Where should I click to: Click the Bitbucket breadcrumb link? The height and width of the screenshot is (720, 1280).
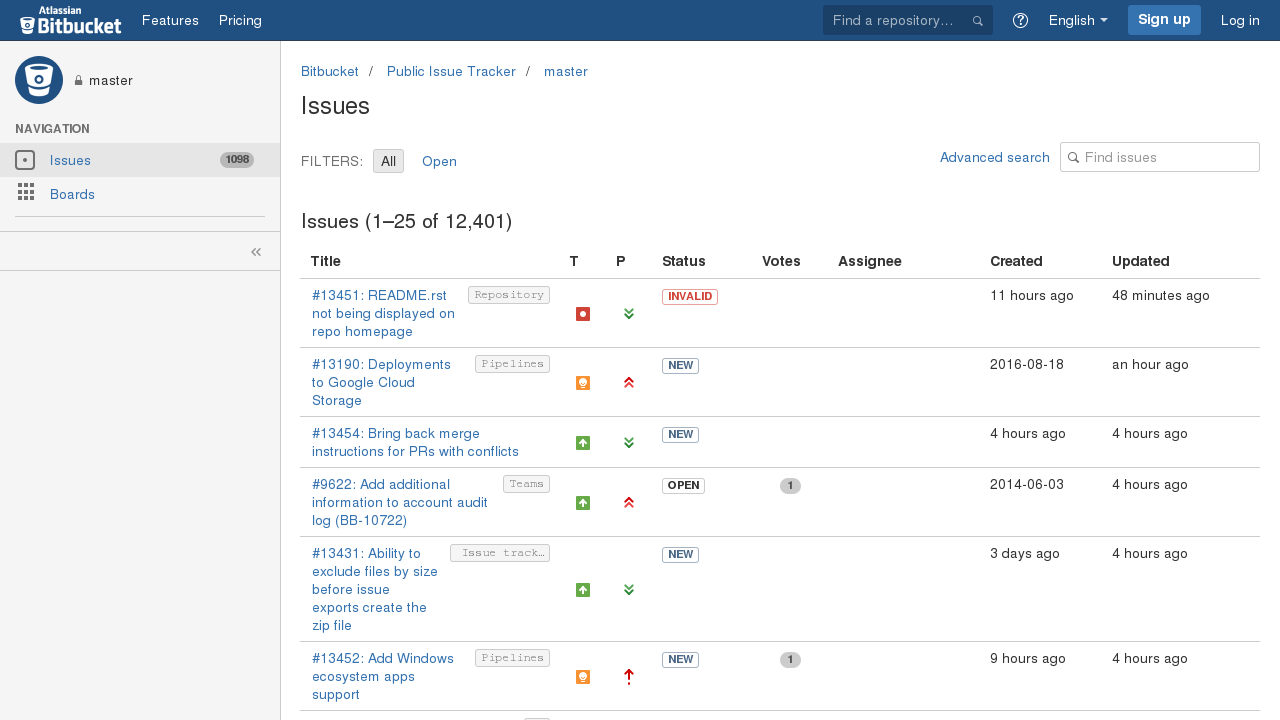pyautogui.click(x=330, y=72)
